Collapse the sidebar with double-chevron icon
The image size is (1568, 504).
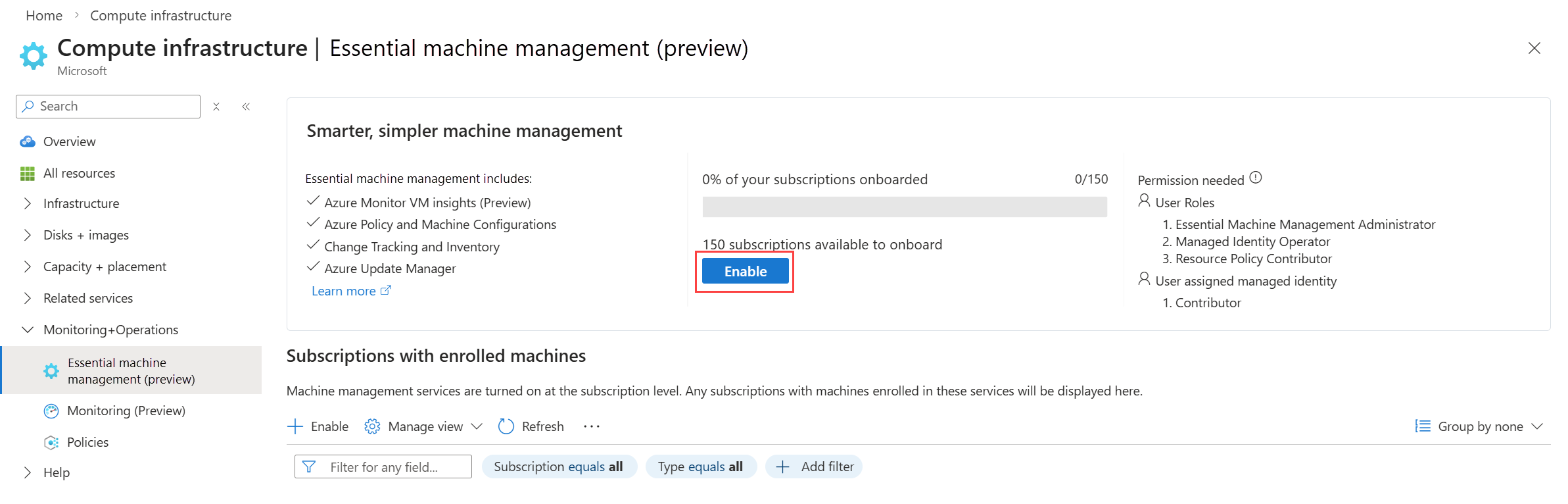(x=246, y=107)
